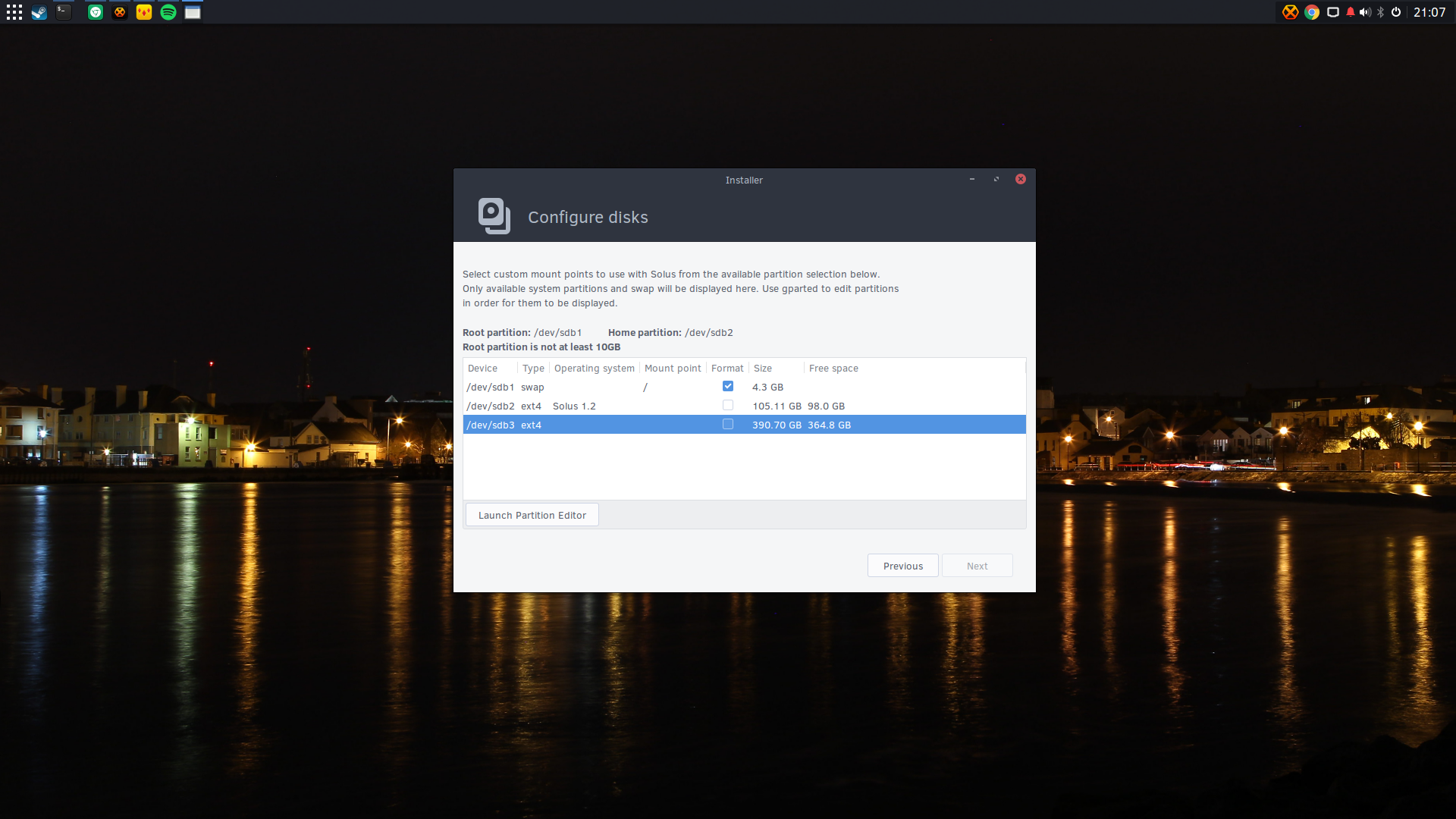Viewport: 1456px width, 819px height.
Task: Close the Installer window
Action: pyautogui.click(x=1021, y=179)
